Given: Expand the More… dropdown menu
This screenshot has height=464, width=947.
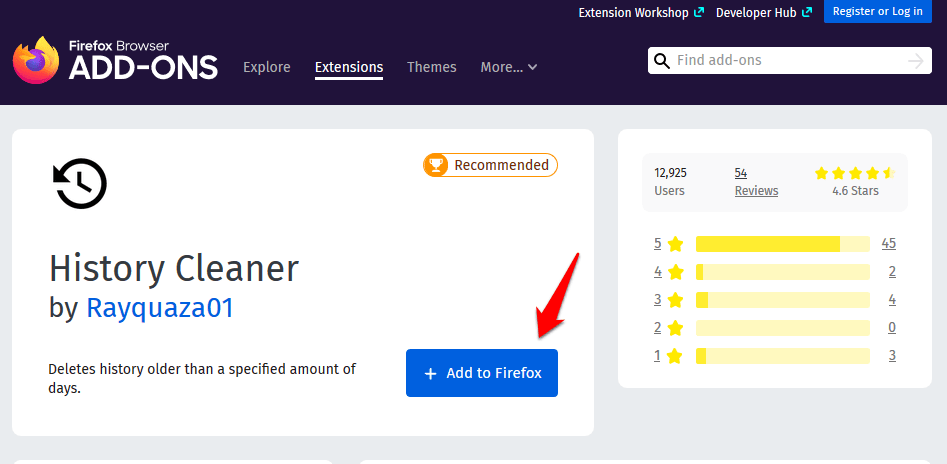Looking at the screenshot, I should click(x=508, y=67).
